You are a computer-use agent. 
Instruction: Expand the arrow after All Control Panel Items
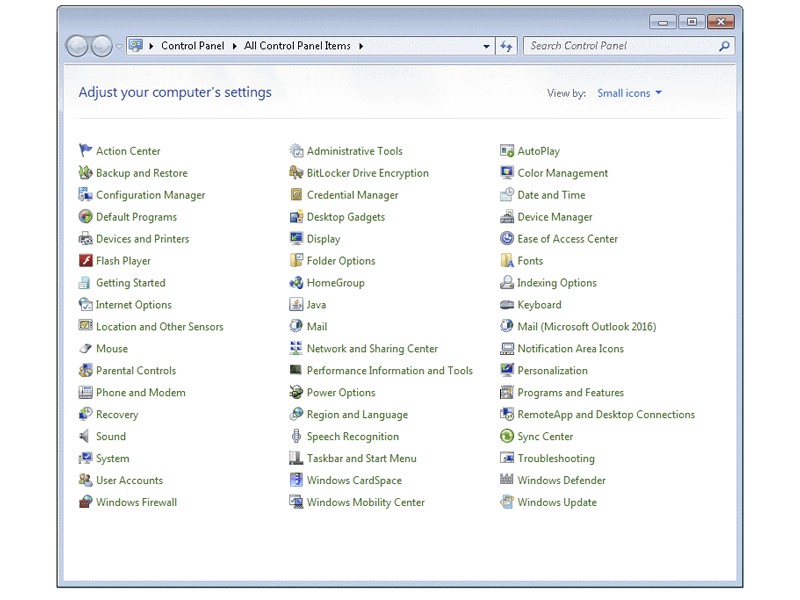coord(361,46)
